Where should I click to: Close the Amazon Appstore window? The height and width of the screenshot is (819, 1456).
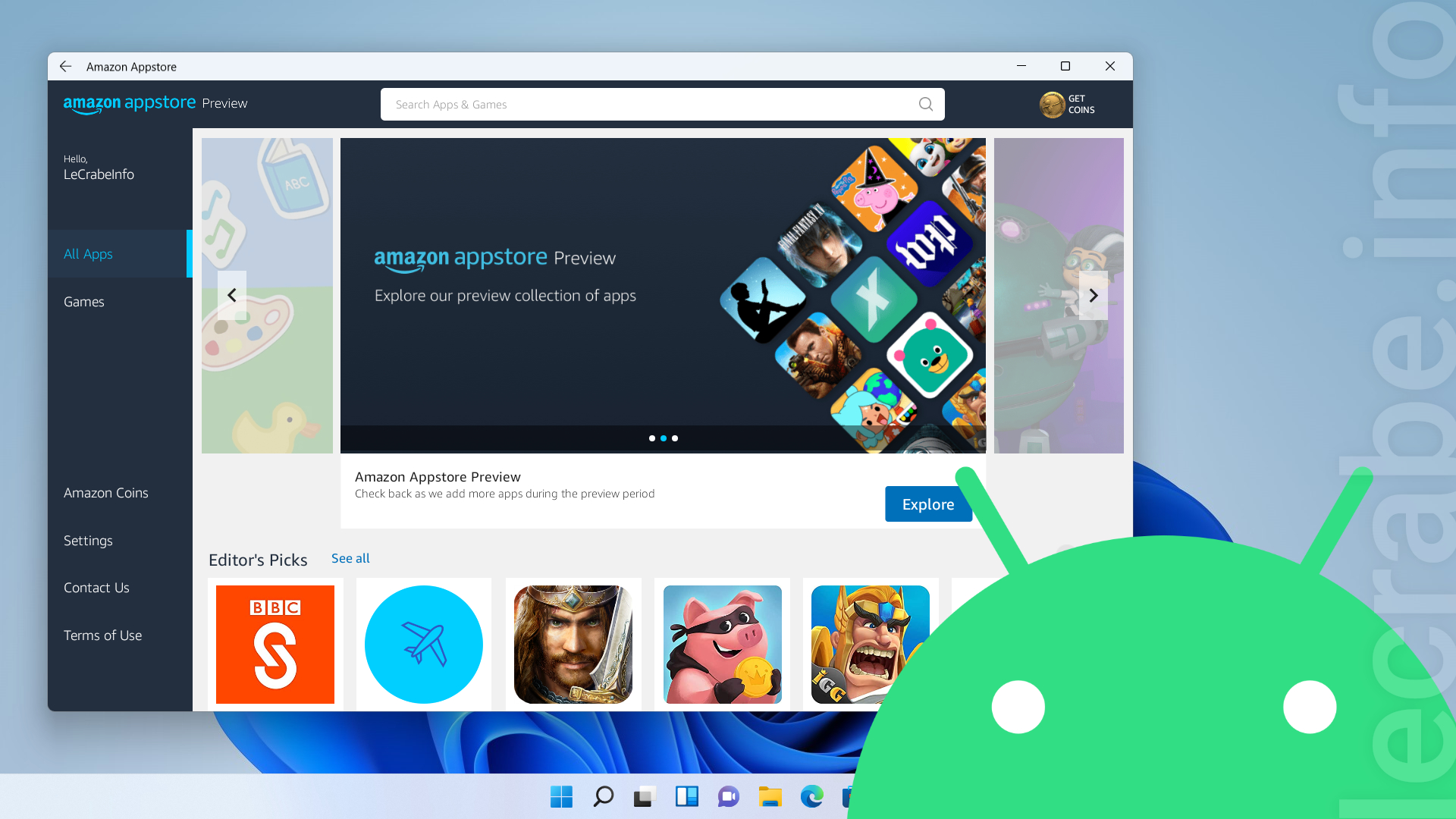[x=1110, y=67]
